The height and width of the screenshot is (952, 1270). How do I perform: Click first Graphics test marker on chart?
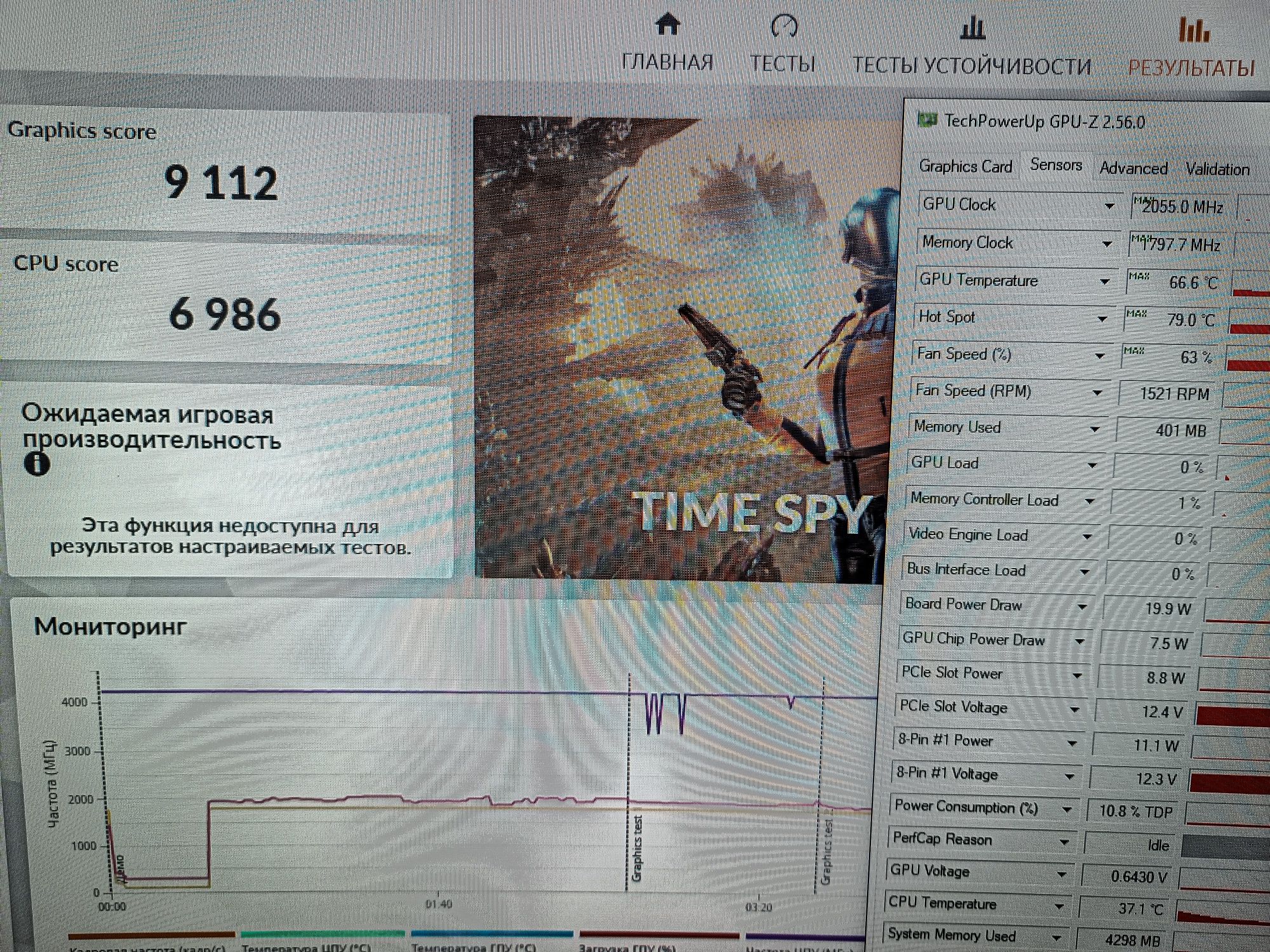[638, 849]
